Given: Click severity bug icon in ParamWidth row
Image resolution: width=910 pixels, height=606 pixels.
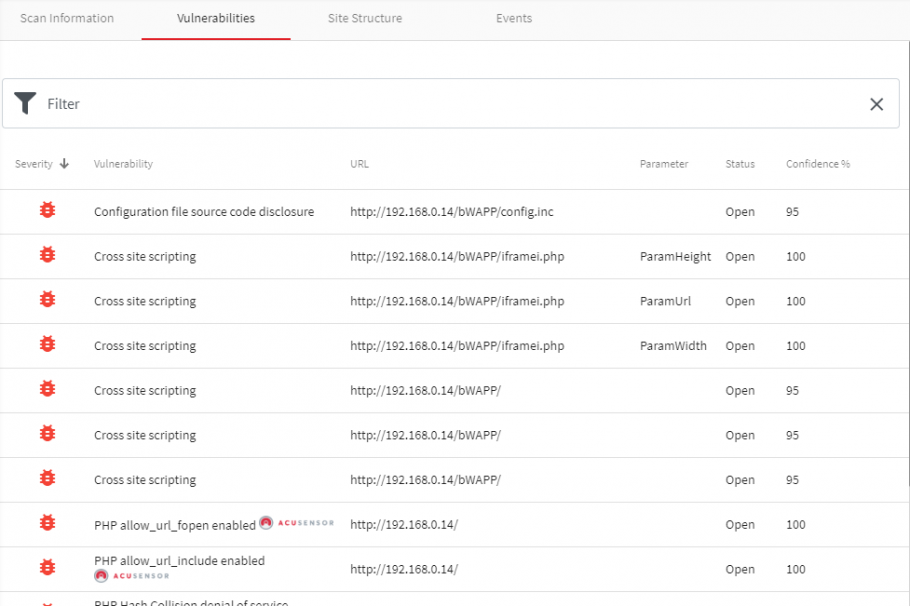Looking at the screenshot, I should (x=48, y=344).
